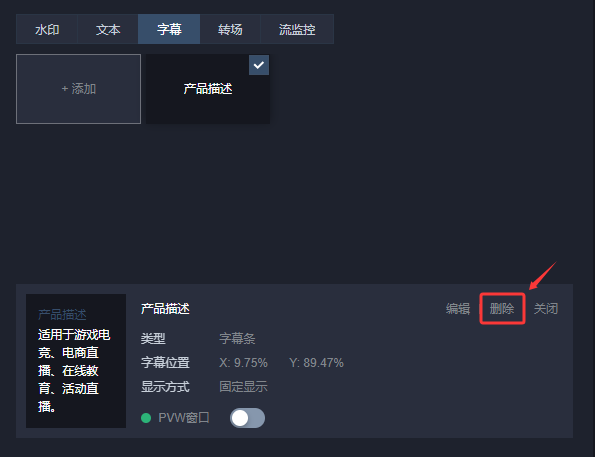
Task: Go to the 转场 tab
Action: pos(230,29)
